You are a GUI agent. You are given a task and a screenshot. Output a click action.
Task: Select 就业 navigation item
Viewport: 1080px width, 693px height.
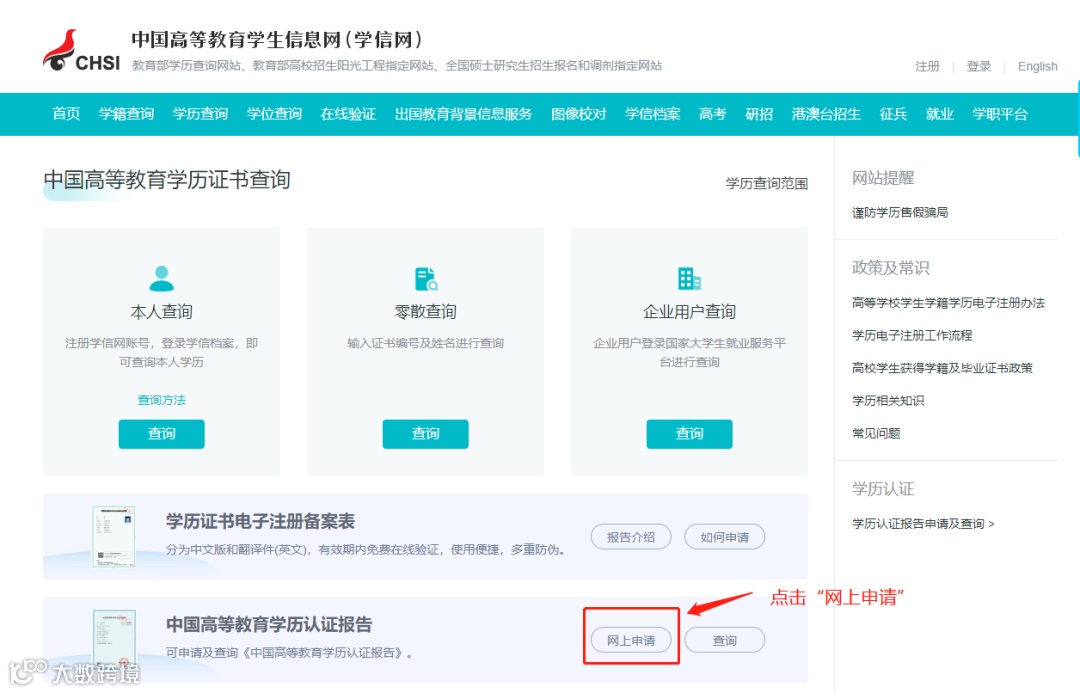(x=939, y=114)
